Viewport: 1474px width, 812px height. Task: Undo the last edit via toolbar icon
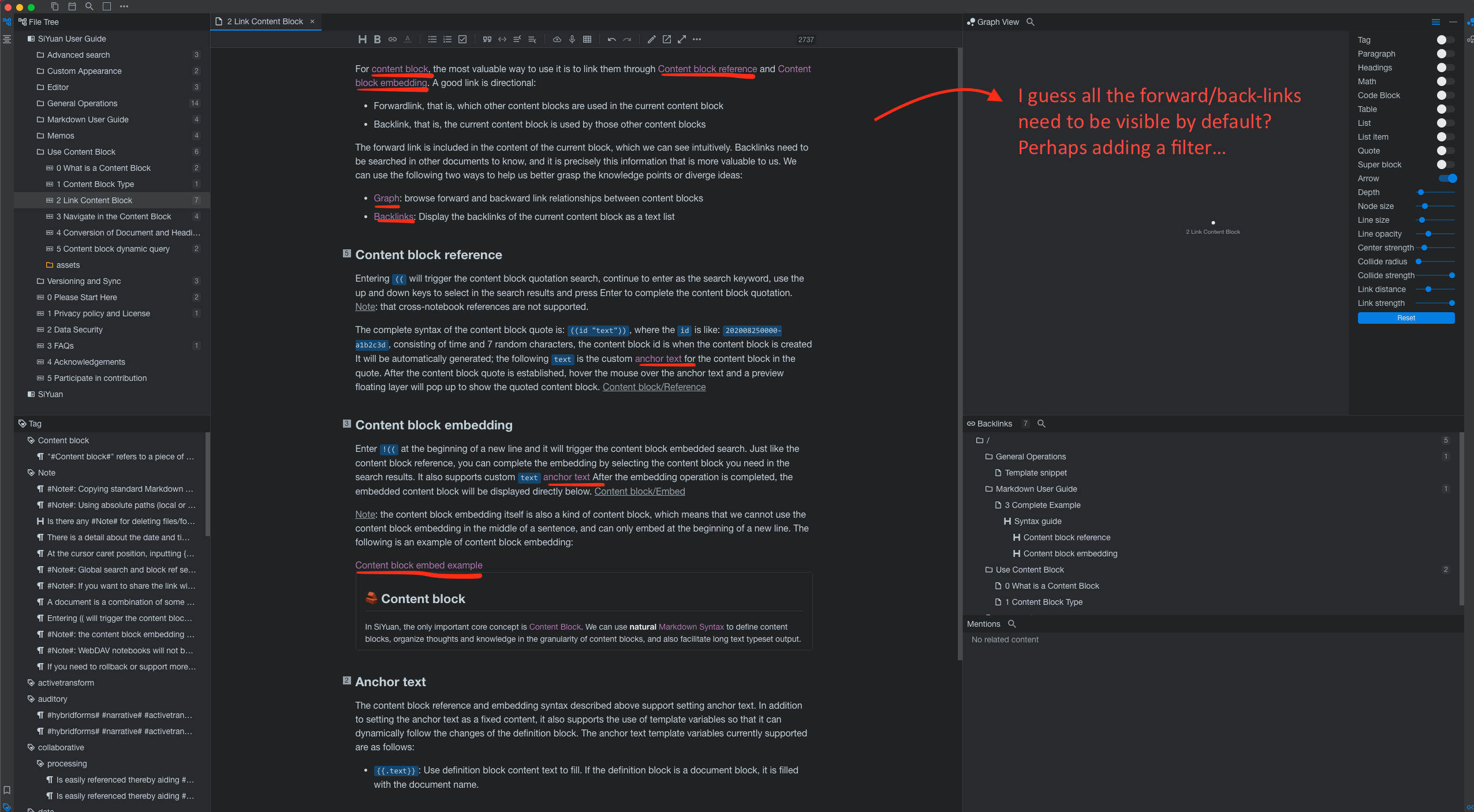610,39
